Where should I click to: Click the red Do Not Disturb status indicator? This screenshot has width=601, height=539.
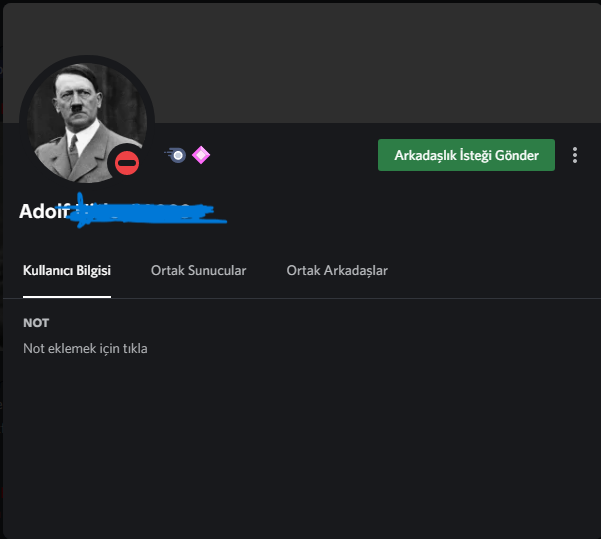click(x=127, y=163)
